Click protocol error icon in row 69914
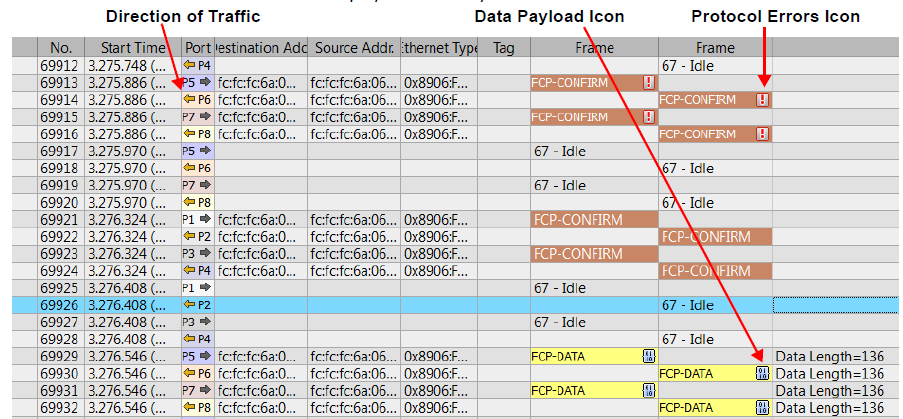 pyautogui.click(x=763, y=100)
